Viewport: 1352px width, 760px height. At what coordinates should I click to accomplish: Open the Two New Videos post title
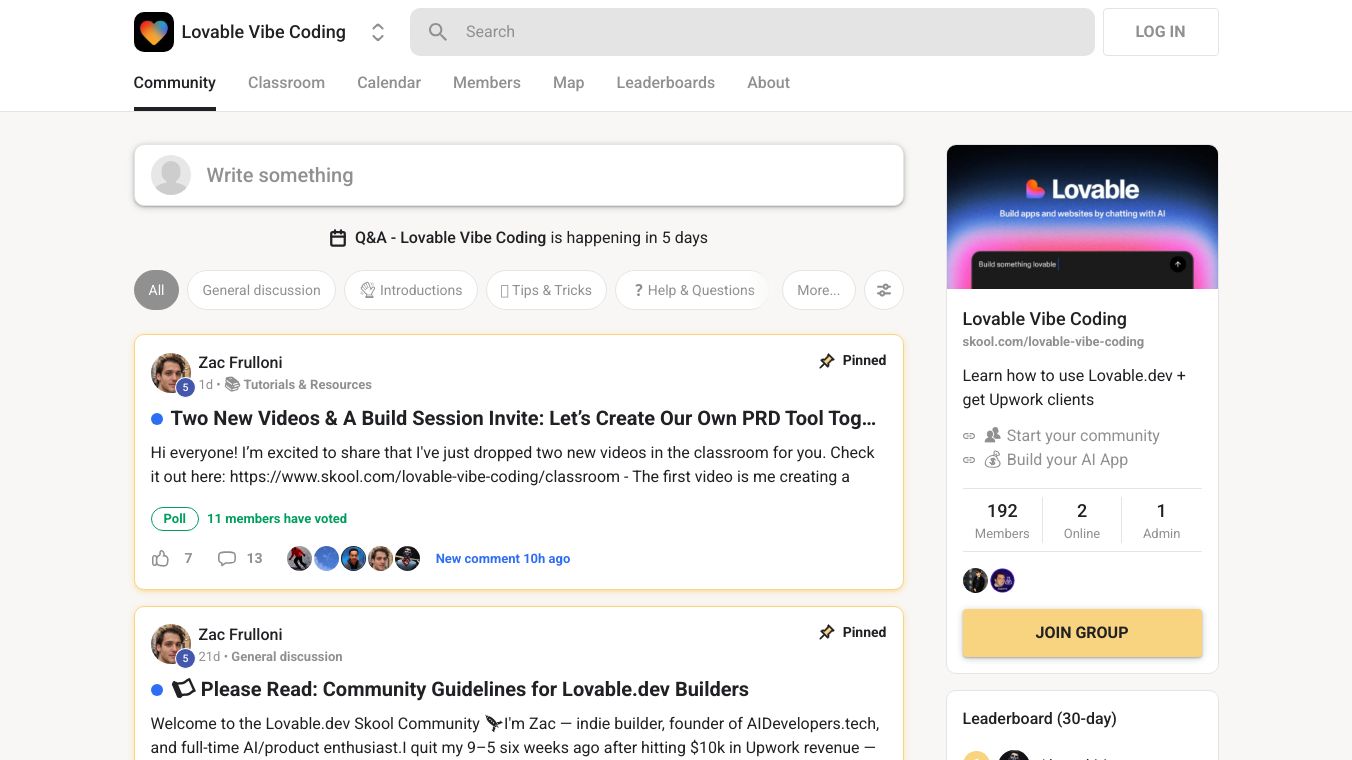tap(523, 418)
